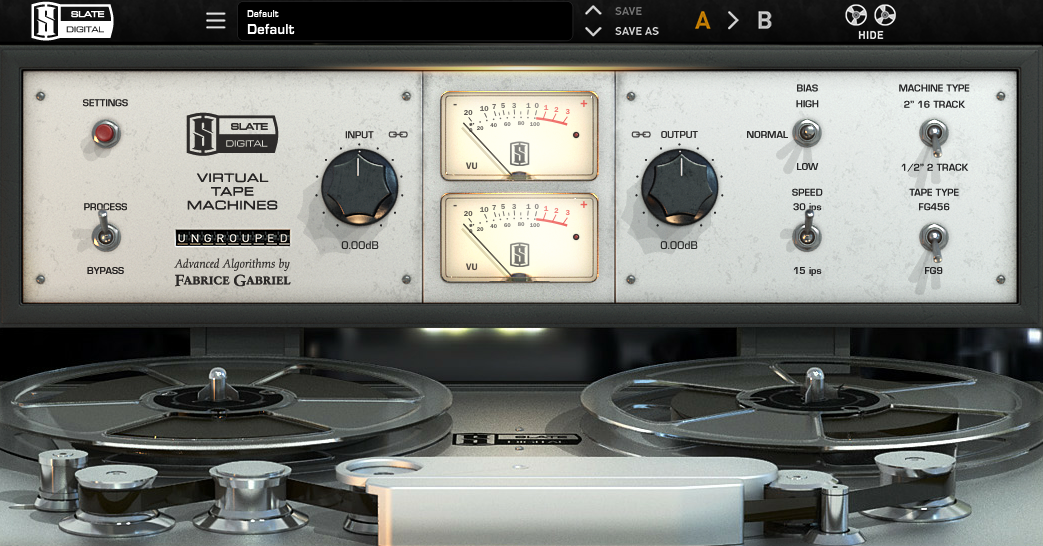The image size is (1043, 546).
Task: Open the Default preset dropdown
Action: [x=404, y=21]
